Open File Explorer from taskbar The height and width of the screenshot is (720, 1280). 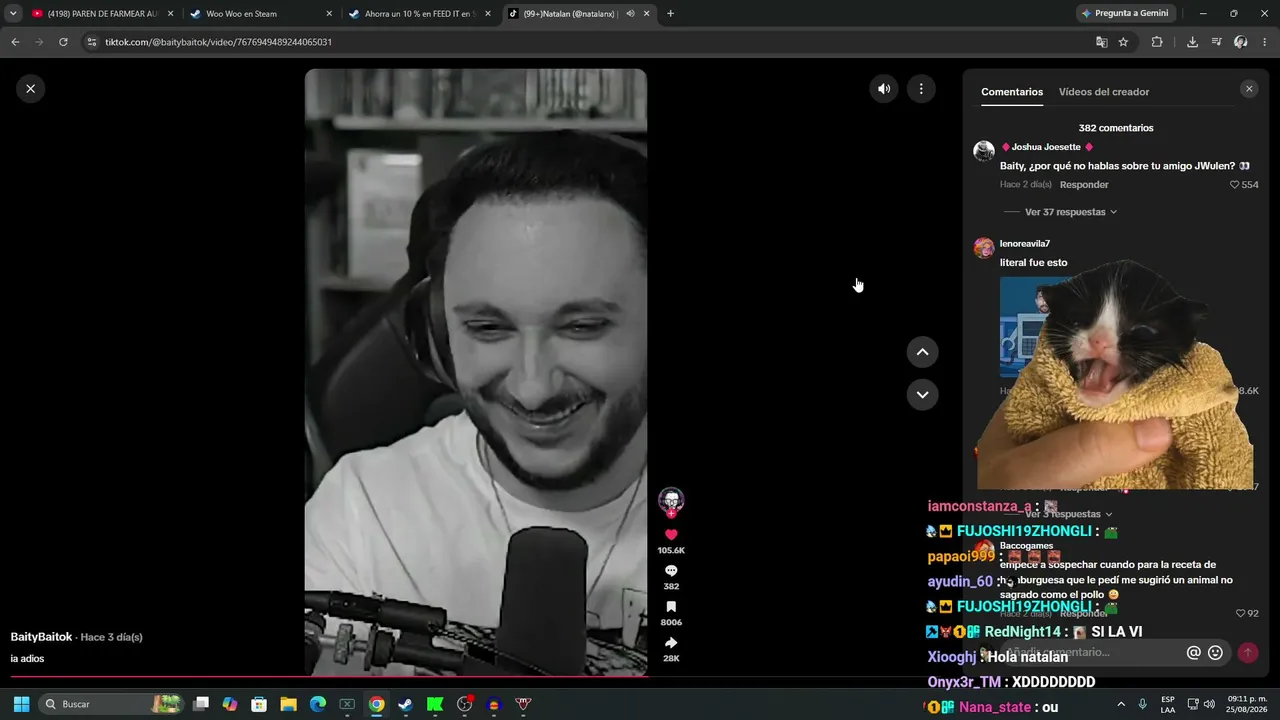point(288,704)
